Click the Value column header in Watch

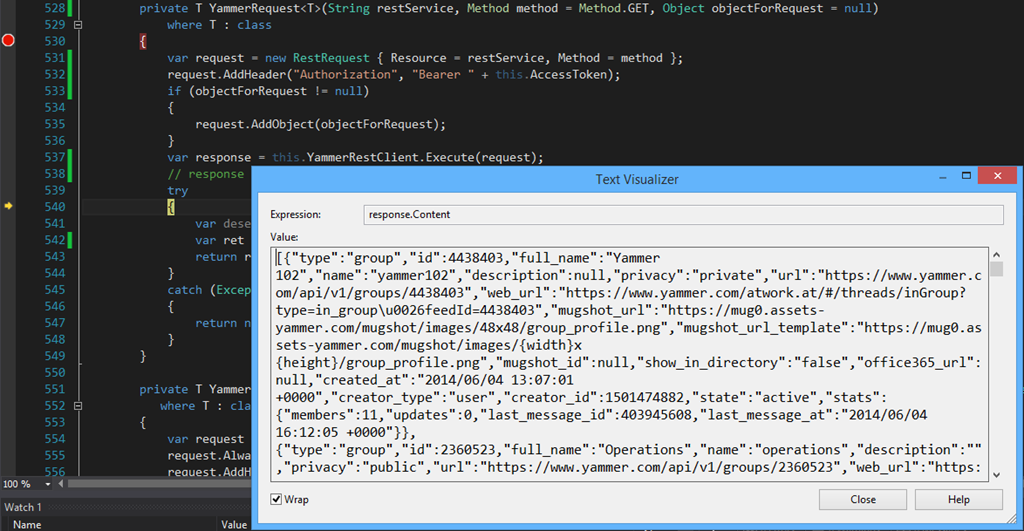coord(233,524)
